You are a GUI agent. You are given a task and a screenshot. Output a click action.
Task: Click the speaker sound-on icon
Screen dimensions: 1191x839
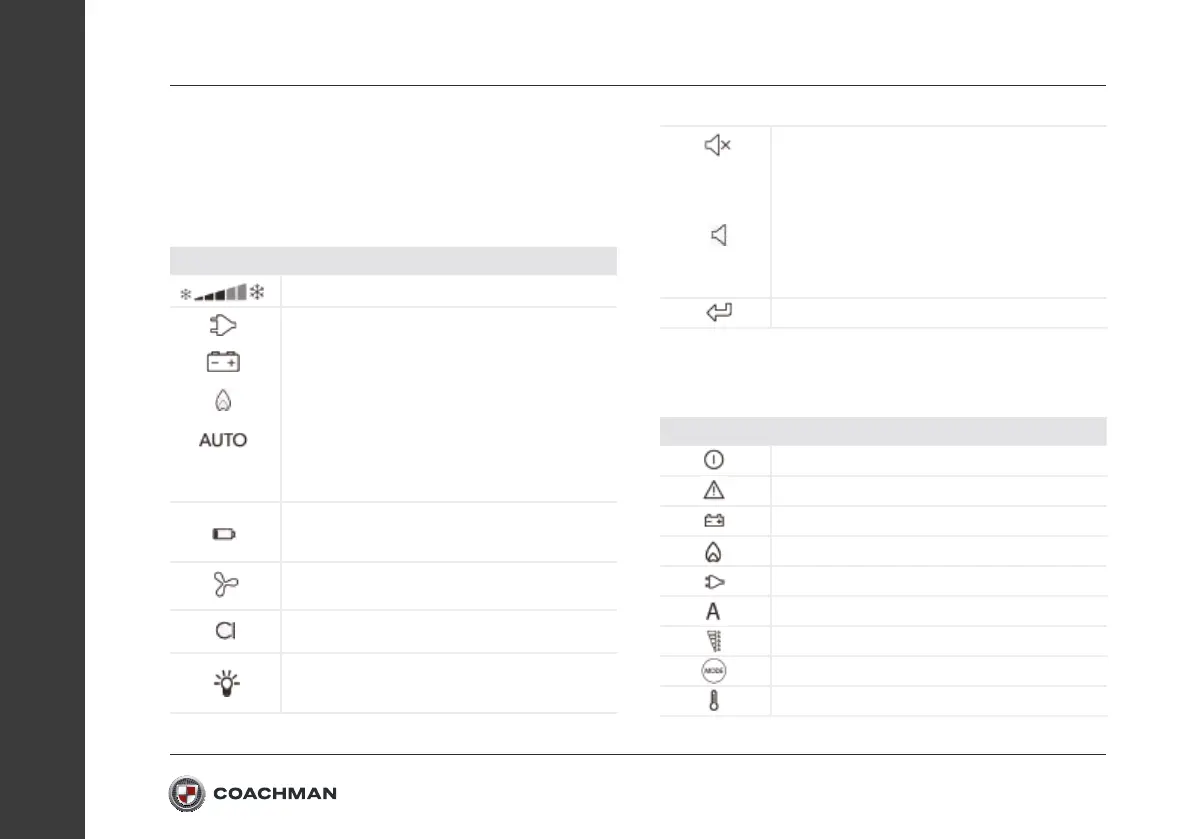[719, 235]
